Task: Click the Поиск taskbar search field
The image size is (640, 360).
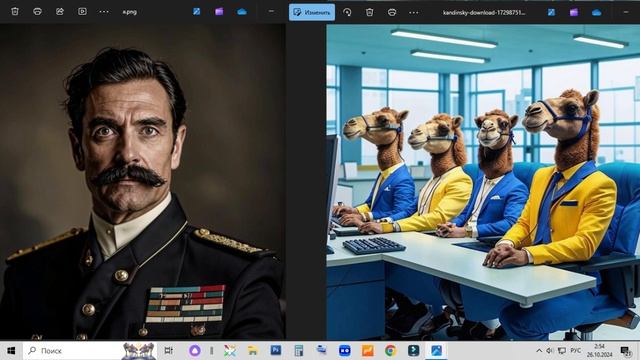Action: pos(90,351)
